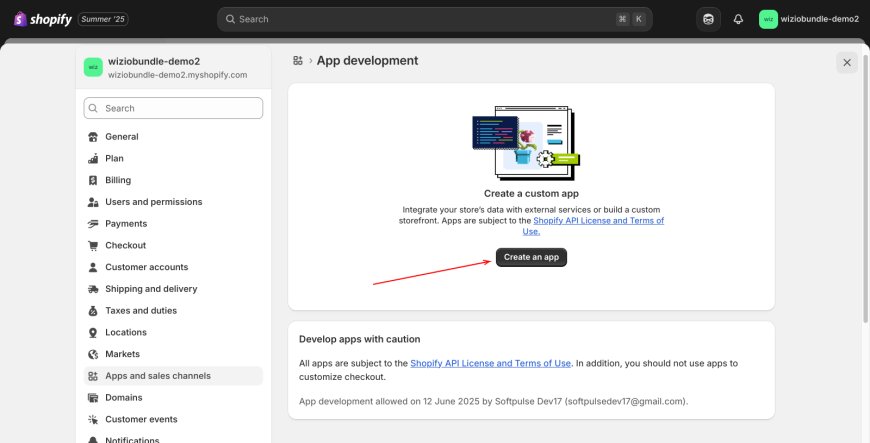Click the Customer accounts person icon
Image resolution: width=870 pixels, height=443 pixels.
(x=93, y=267)
